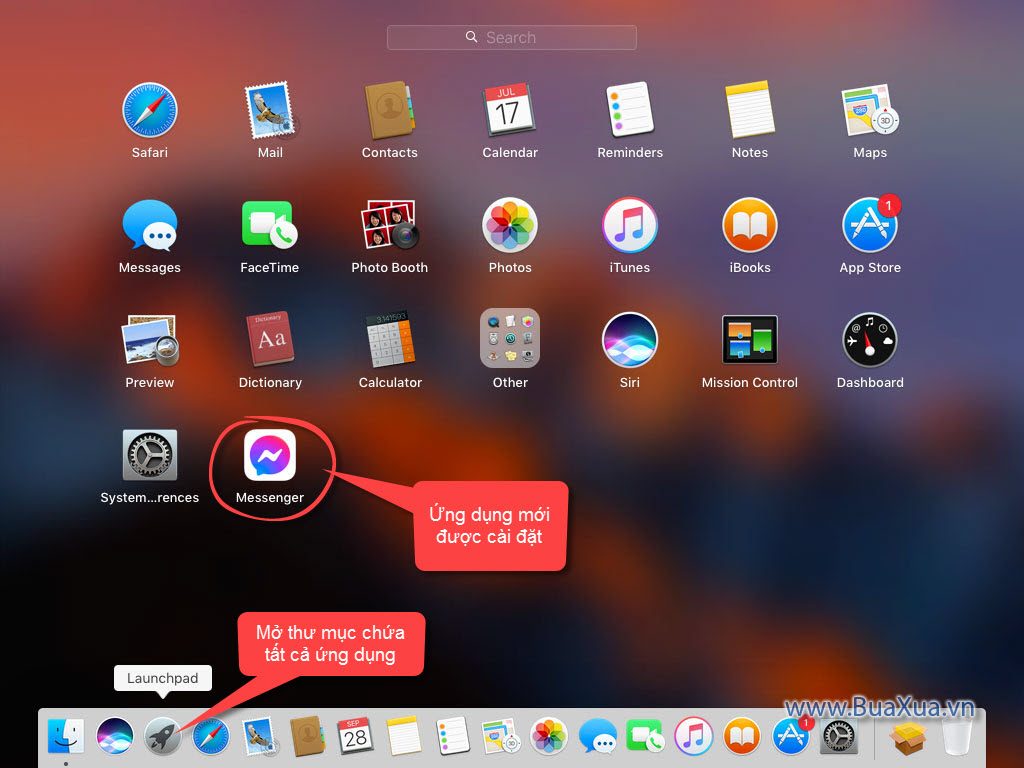The width and height of the screenshot is (1024, 768).
Task: Open the Trash in the Dock
Action: click(x=957, y=737)
